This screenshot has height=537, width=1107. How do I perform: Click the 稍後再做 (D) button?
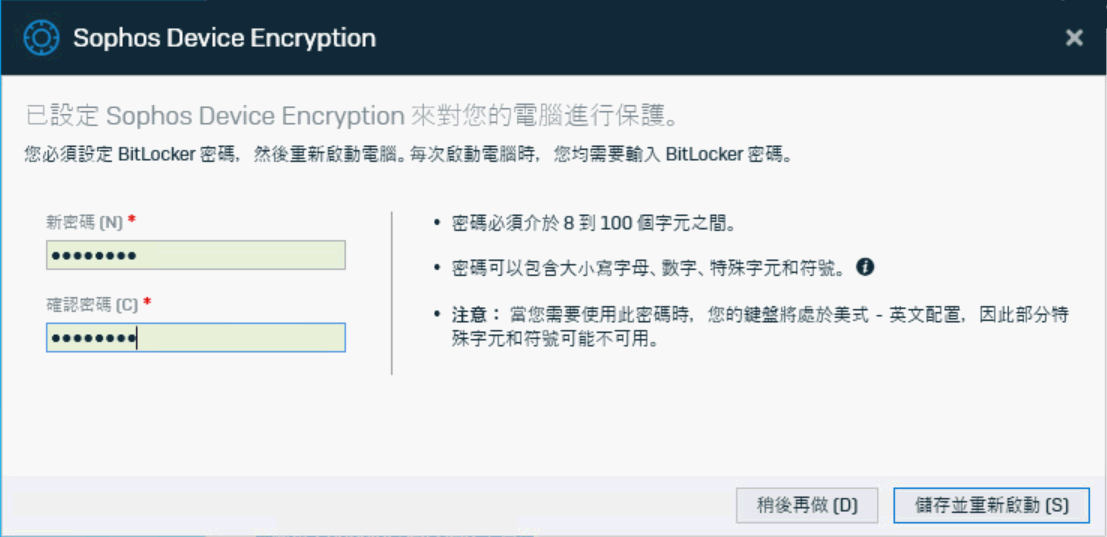click(807, 505)
